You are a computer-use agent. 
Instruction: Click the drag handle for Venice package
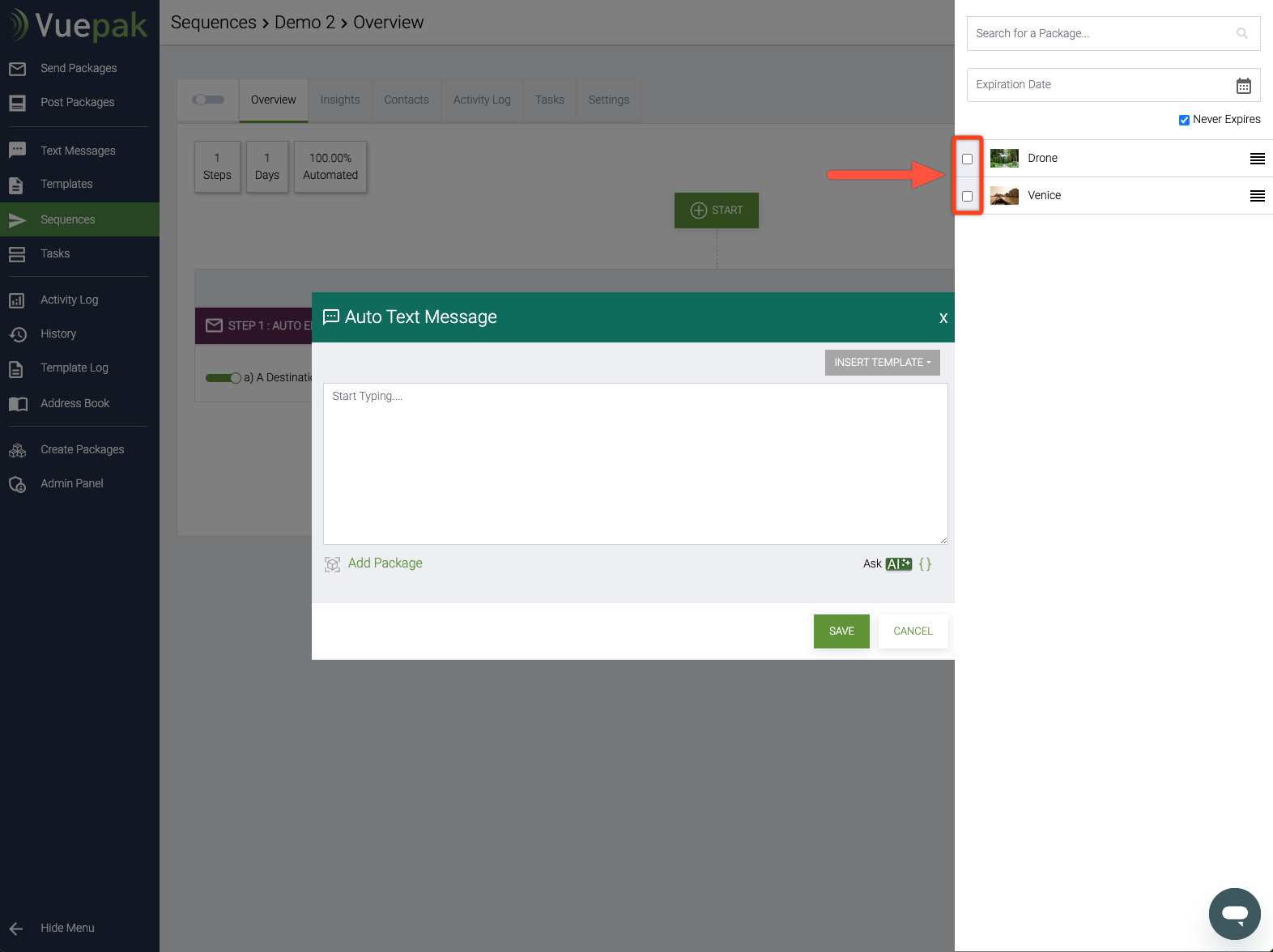(1257, 196)
